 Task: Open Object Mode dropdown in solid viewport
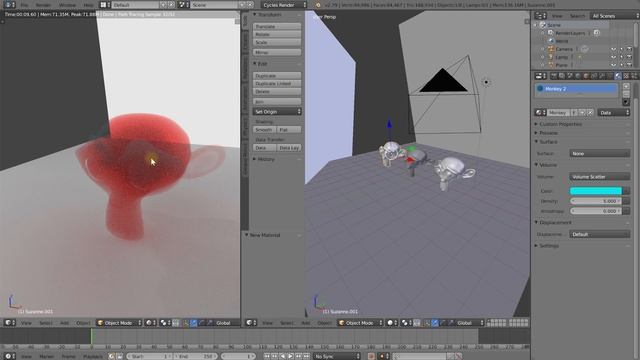(360, 323)
